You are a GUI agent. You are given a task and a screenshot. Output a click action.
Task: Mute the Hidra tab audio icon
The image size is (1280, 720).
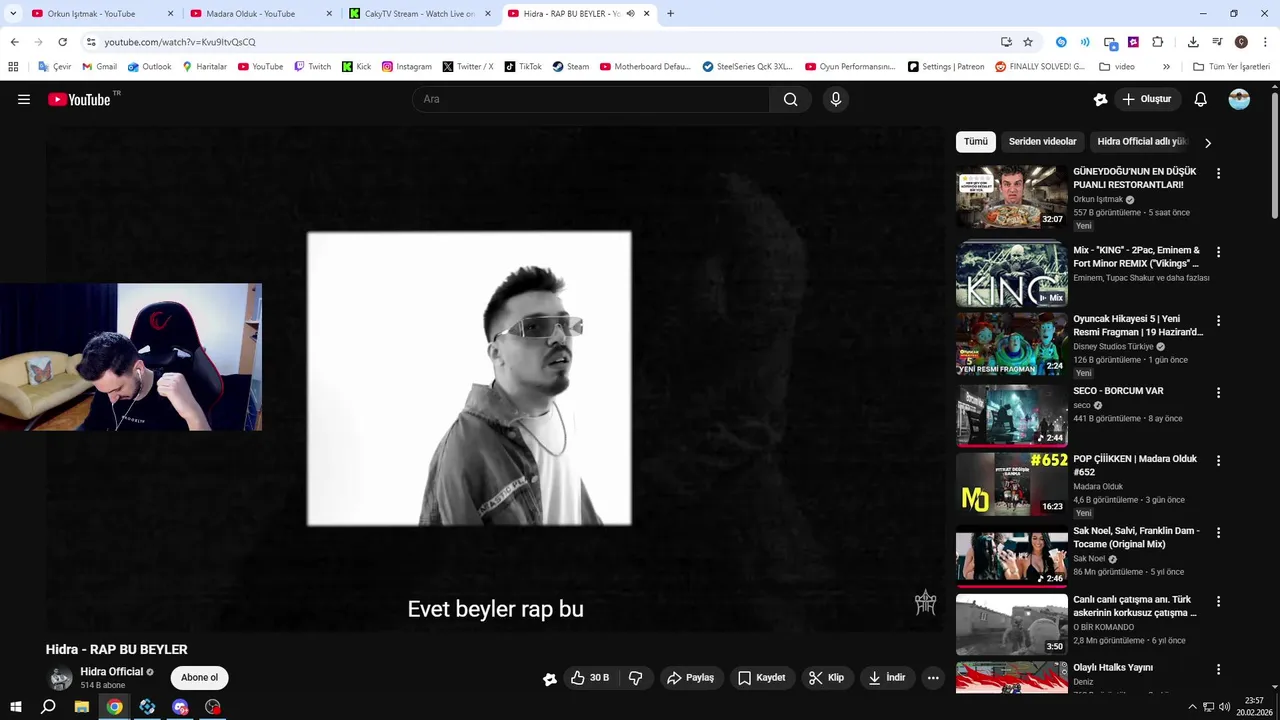631,14
